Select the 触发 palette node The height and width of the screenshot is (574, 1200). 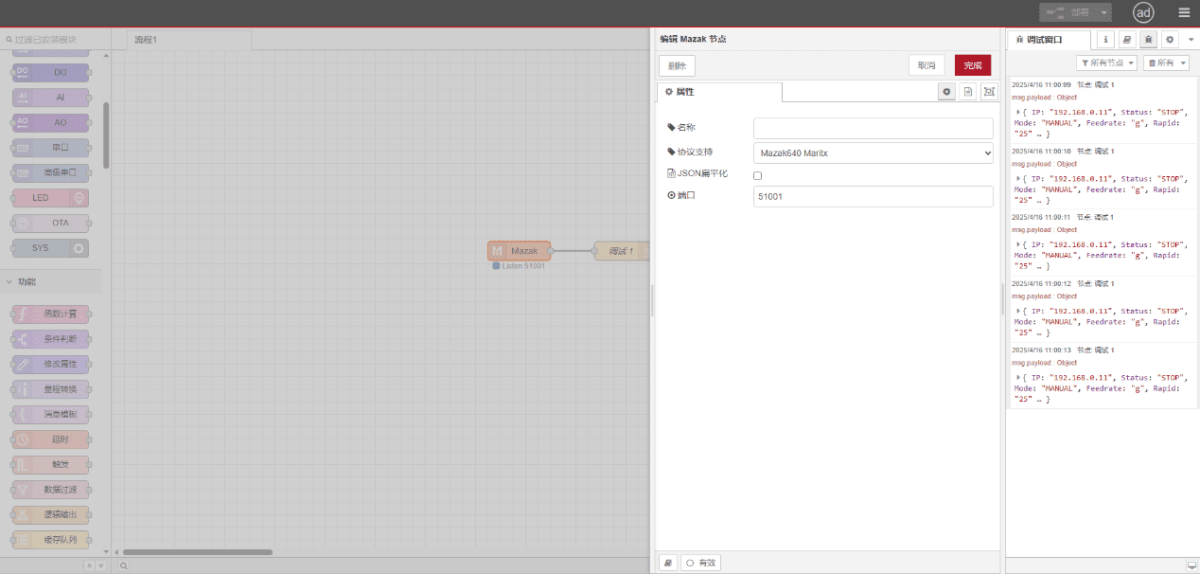51,465
